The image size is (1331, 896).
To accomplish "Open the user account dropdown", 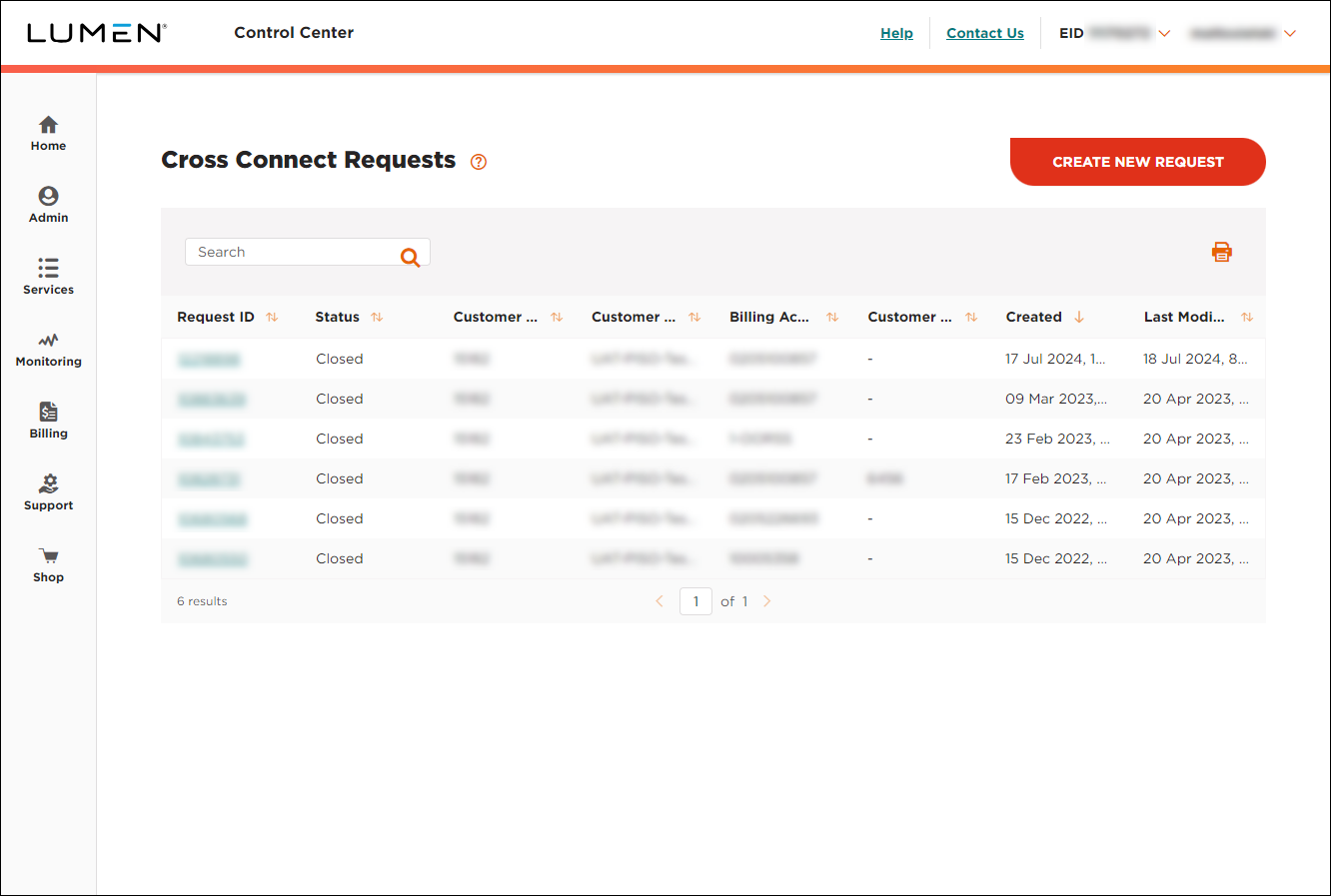I will [1291, 33].
